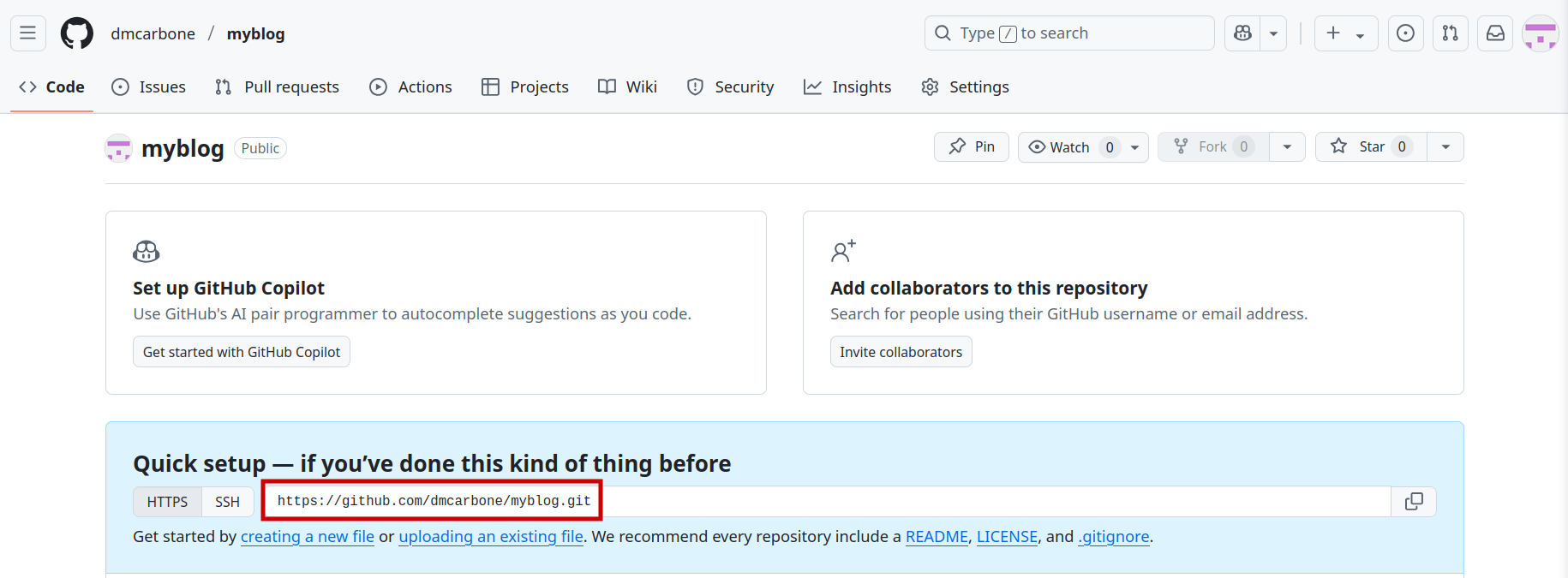Focus the Type to search box
This screenshot has width=1568, height=578.
pyautogui.click(x=1069, y=33)
